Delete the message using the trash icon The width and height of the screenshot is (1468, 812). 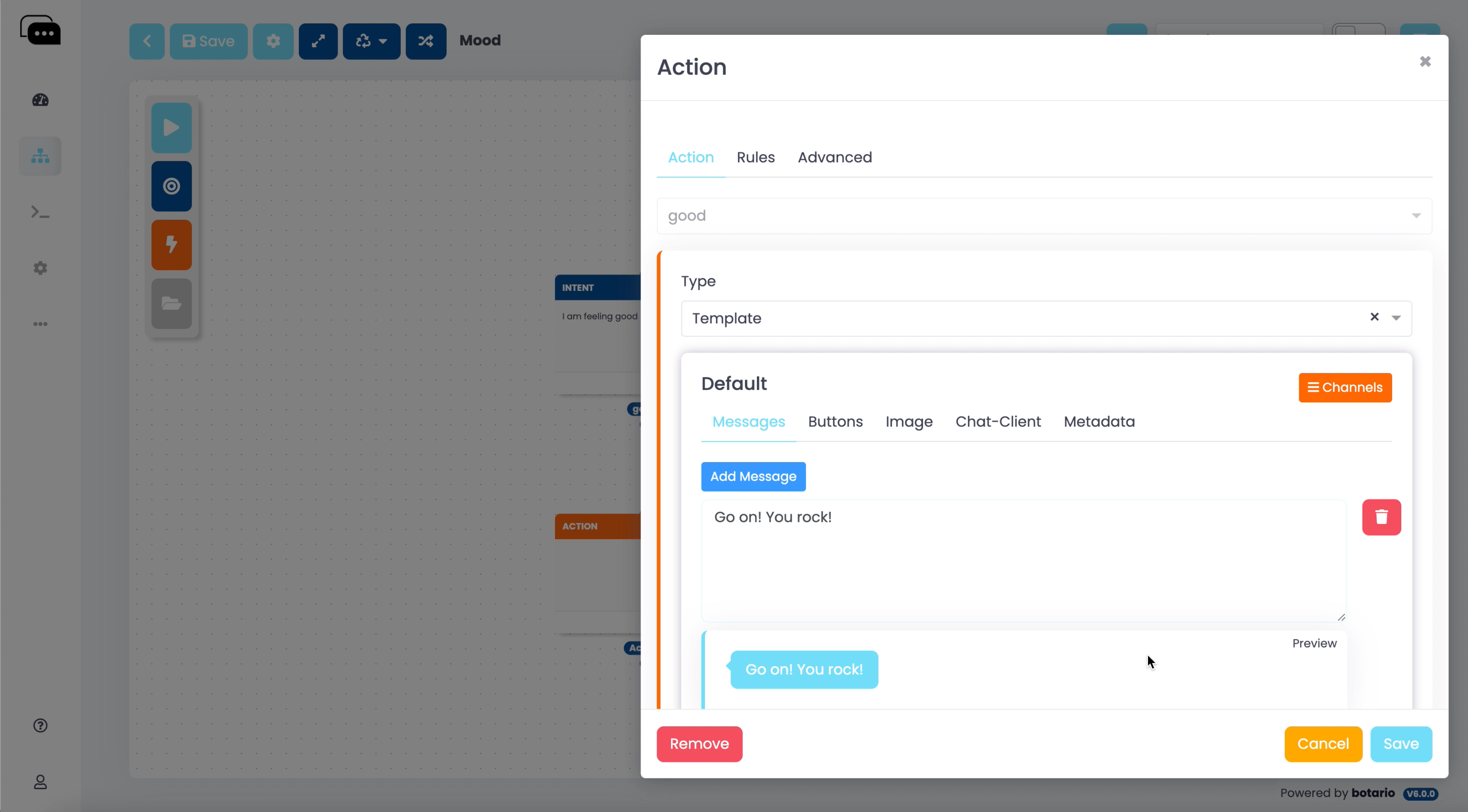coord(1381,517)
